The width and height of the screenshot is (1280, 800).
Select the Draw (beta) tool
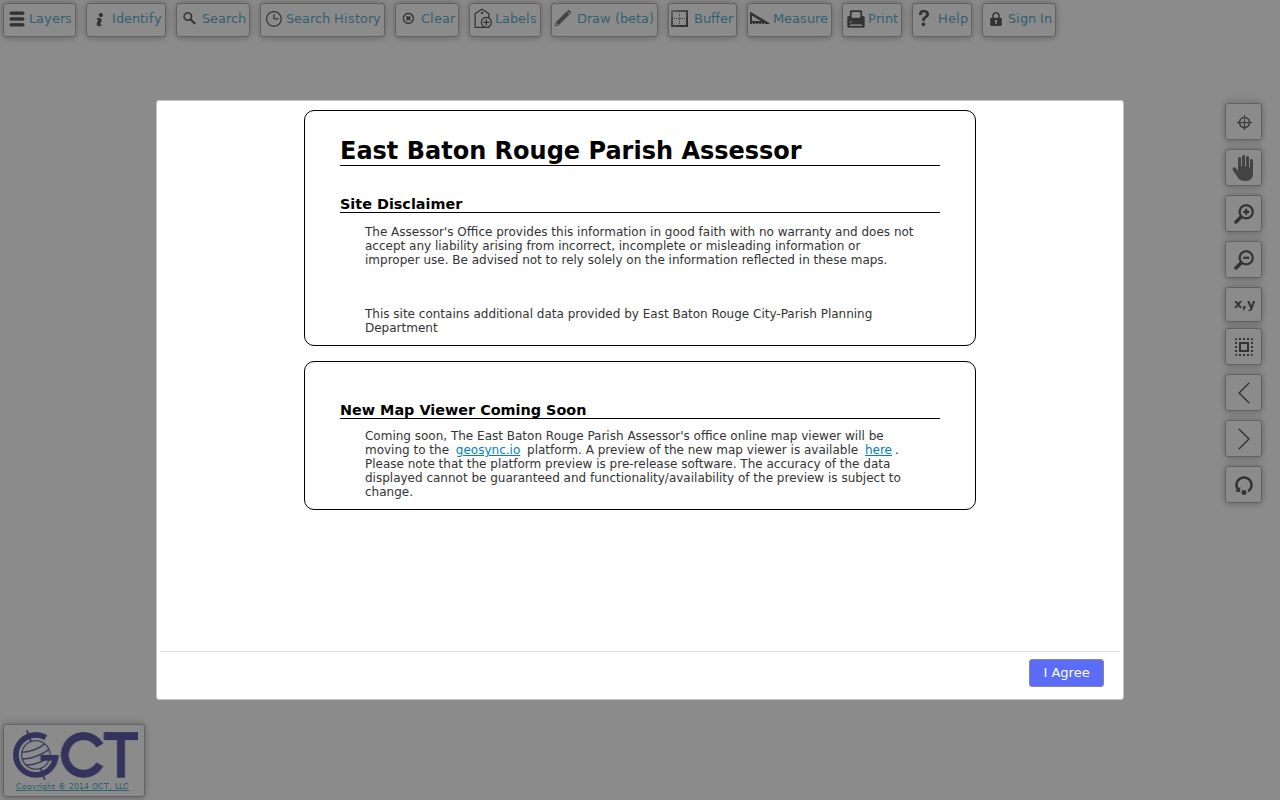click(x=604, y=19)
